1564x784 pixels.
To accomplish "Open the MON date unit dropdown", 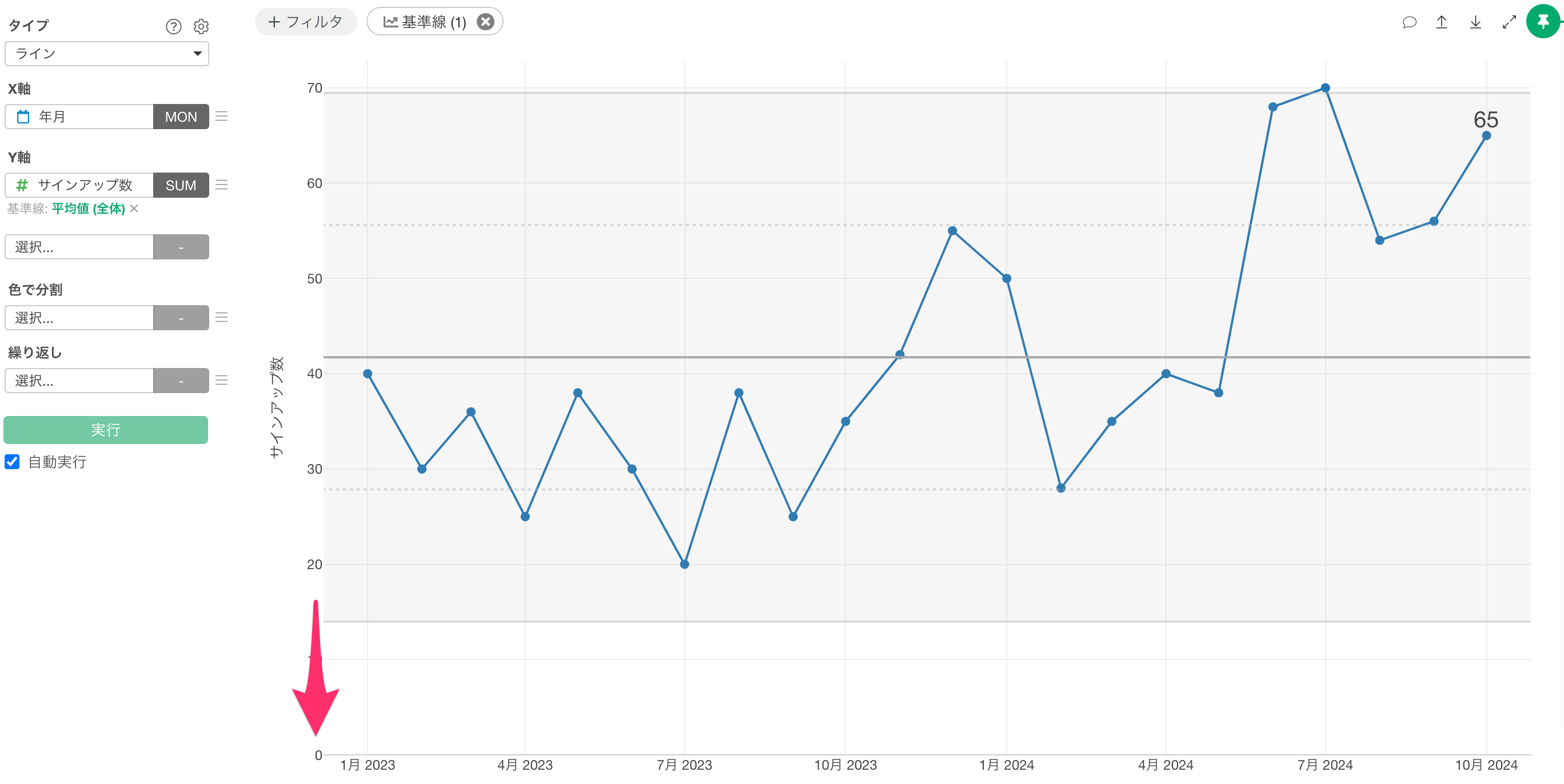I will [x=181, y=117].
